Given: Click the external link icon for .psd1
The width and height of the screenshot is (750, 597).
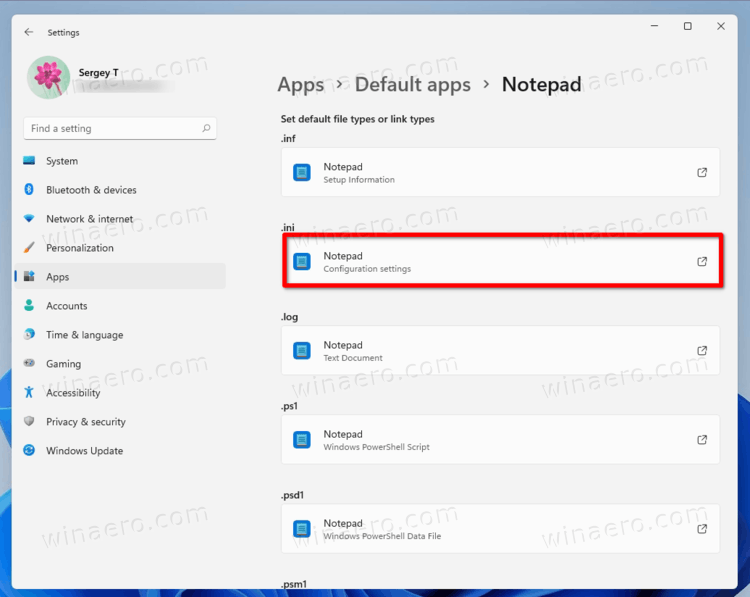Looking at the screenshot, I should pos(702,529).
